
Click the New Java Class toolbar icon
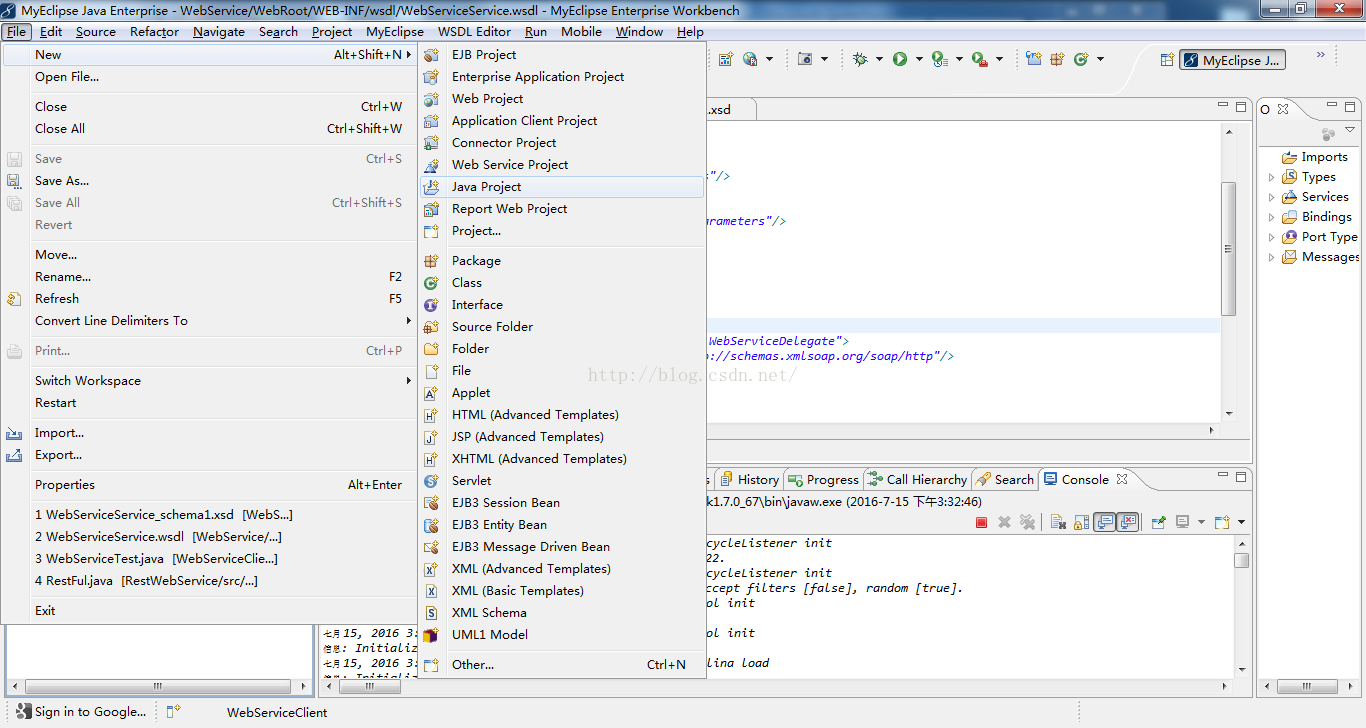click(x=1081, y=59)
